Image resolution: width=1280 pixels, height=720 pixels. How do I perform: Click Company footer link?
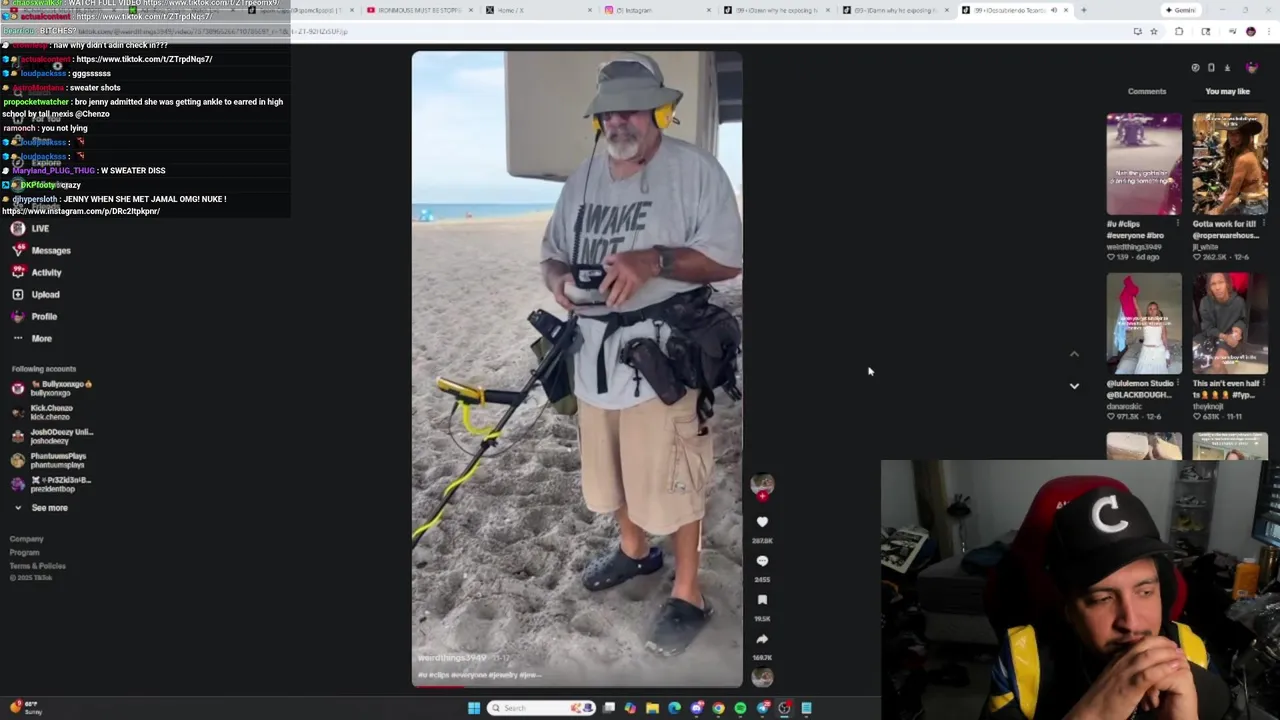tap(27, 539)
